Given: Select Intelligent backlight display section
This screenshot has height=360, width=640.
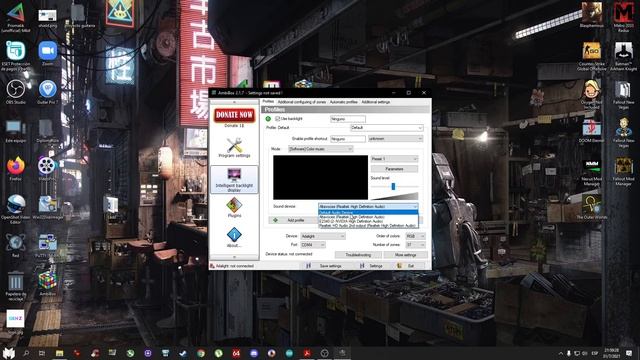Looking at the screenshot, I should (x=234, y=179).
